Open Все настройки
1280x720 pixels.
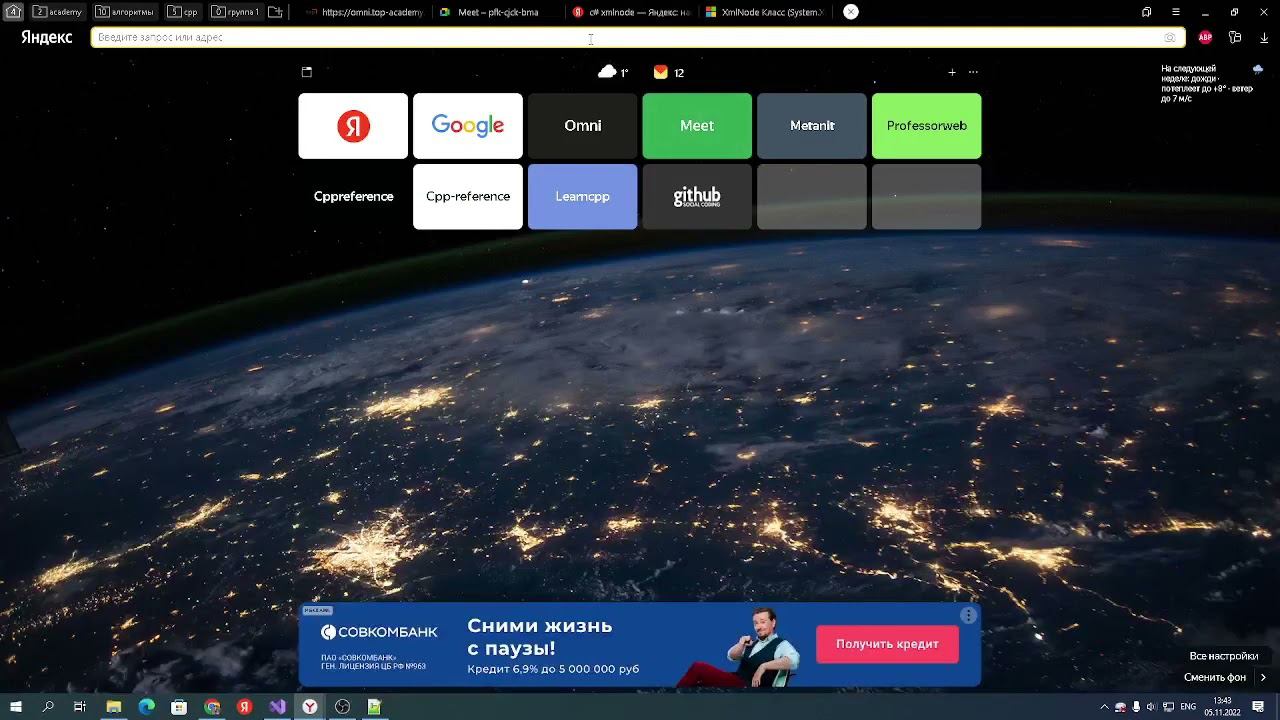[x=1224, y=656]
